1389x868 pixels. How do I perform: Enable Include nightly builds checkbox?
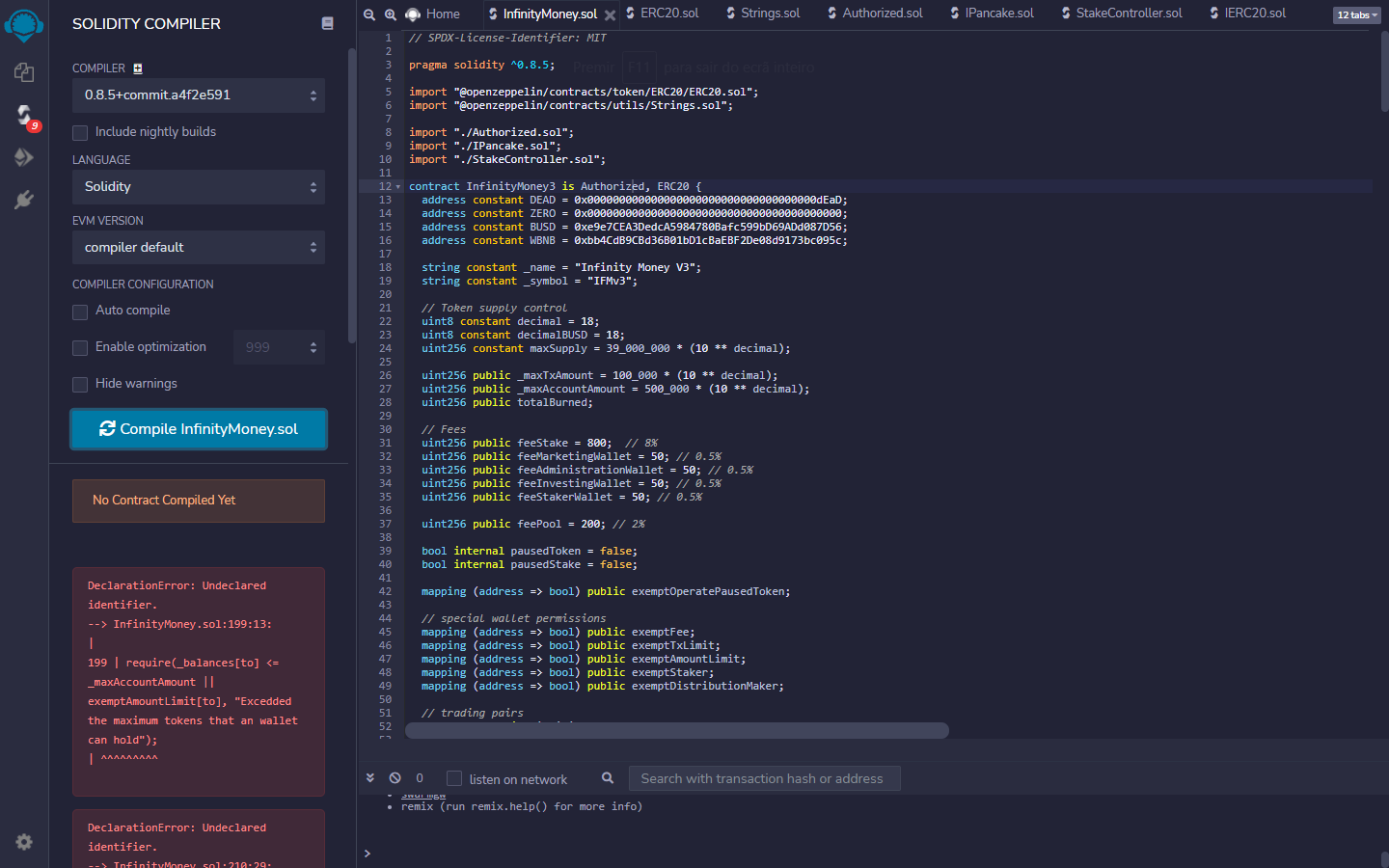(x=80, y=132)
